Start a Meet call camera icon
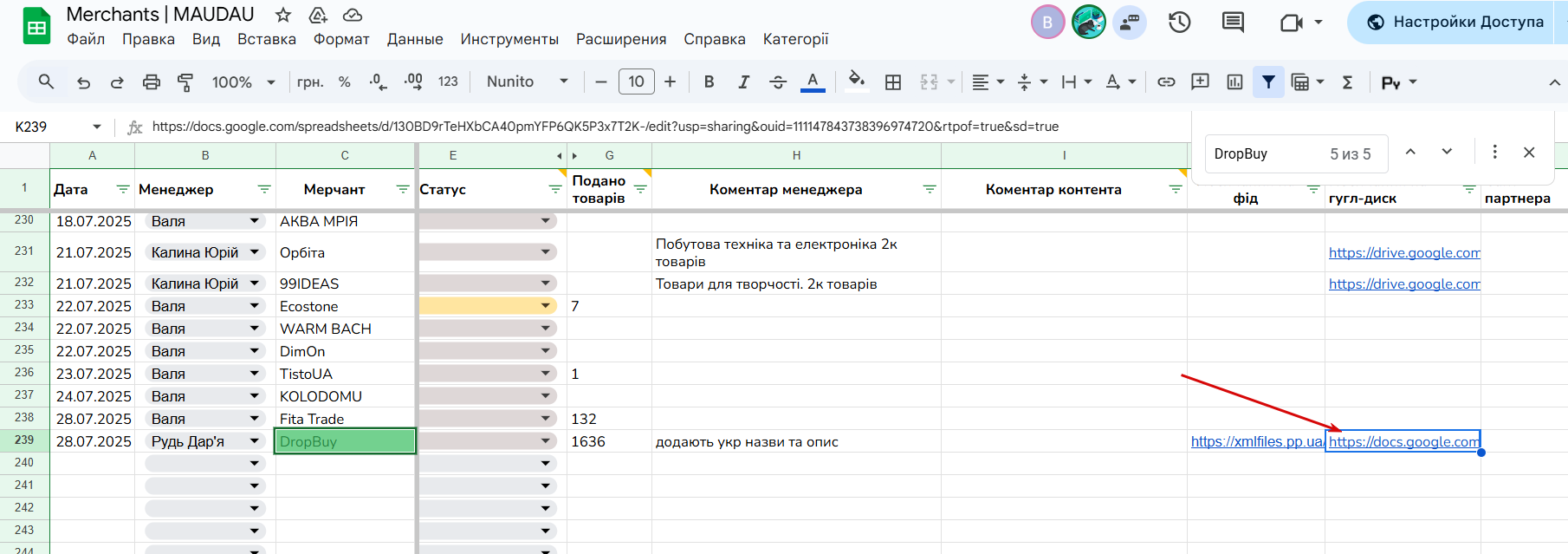The width and height of the screenshot is (1568, 554). coord(1292,22)
